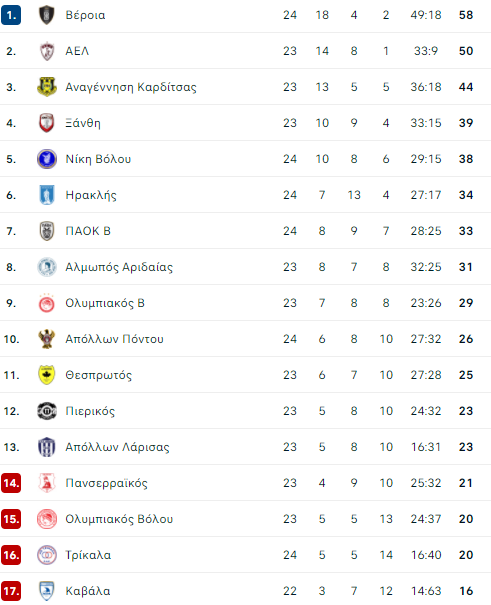The width and height of the screenshot is (491, 605).
Task: Click the red rank 17 position badge
Action: click(x=11, y=591)
